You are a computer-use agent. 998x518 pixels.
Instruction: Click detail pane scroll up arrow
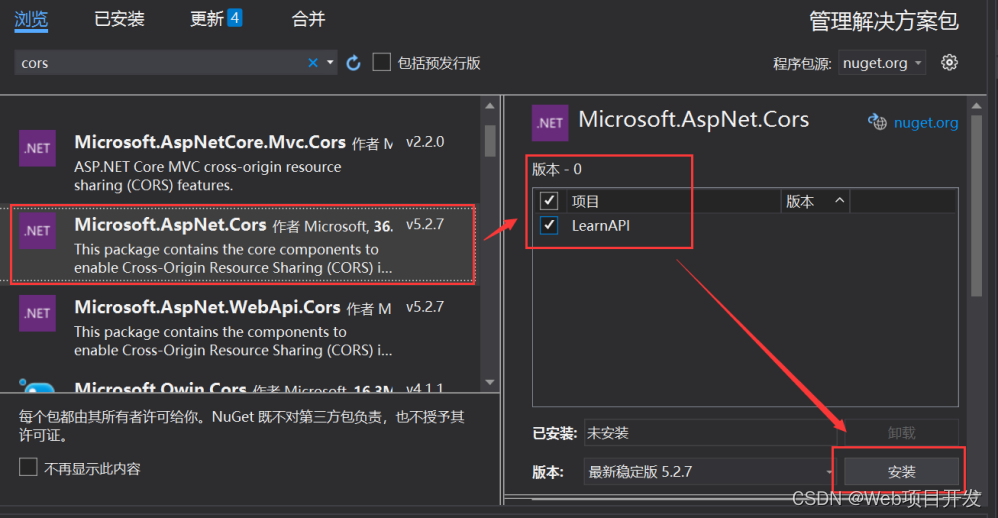[976, 105]
